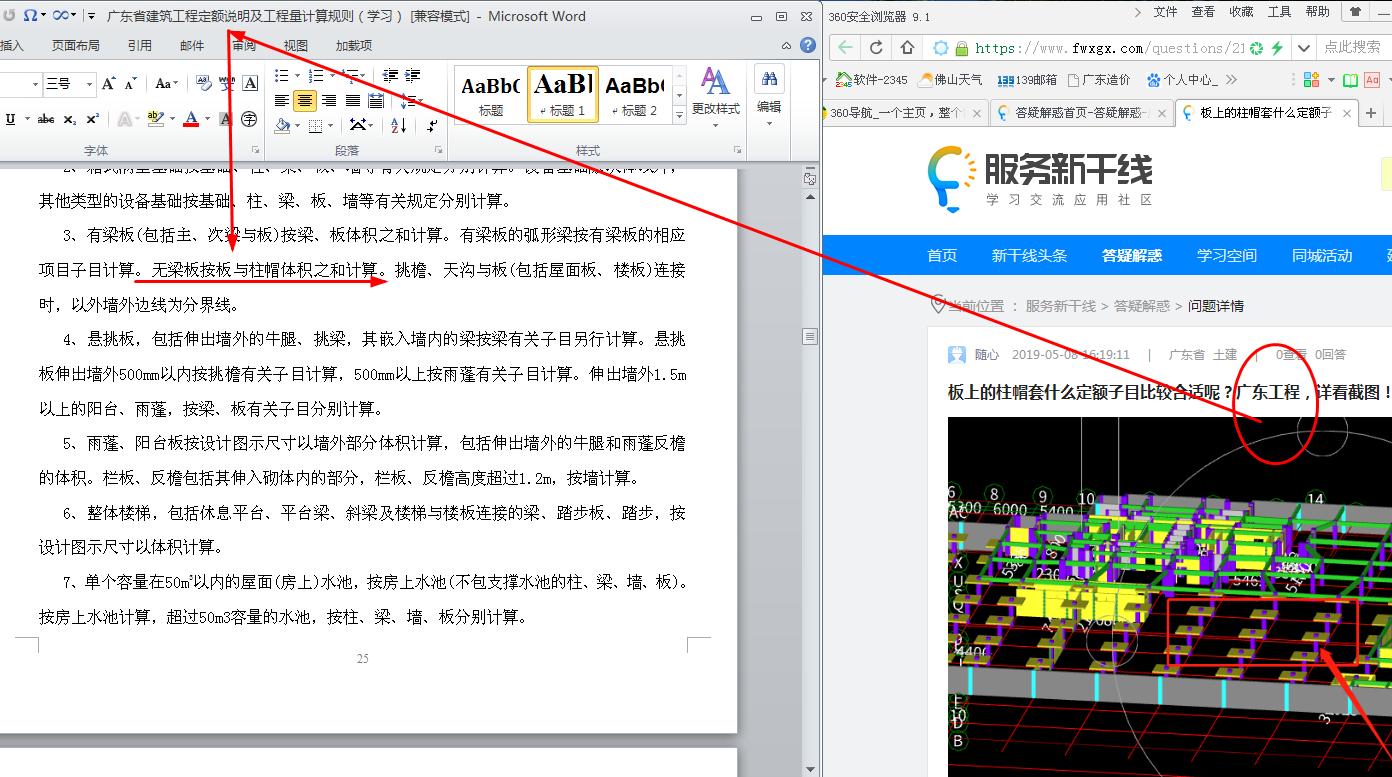The width and height of the screenshot is (1392, 777).
Task: Switch to the 答疑解惑首页 browser tab
Action: point(1082,113)
